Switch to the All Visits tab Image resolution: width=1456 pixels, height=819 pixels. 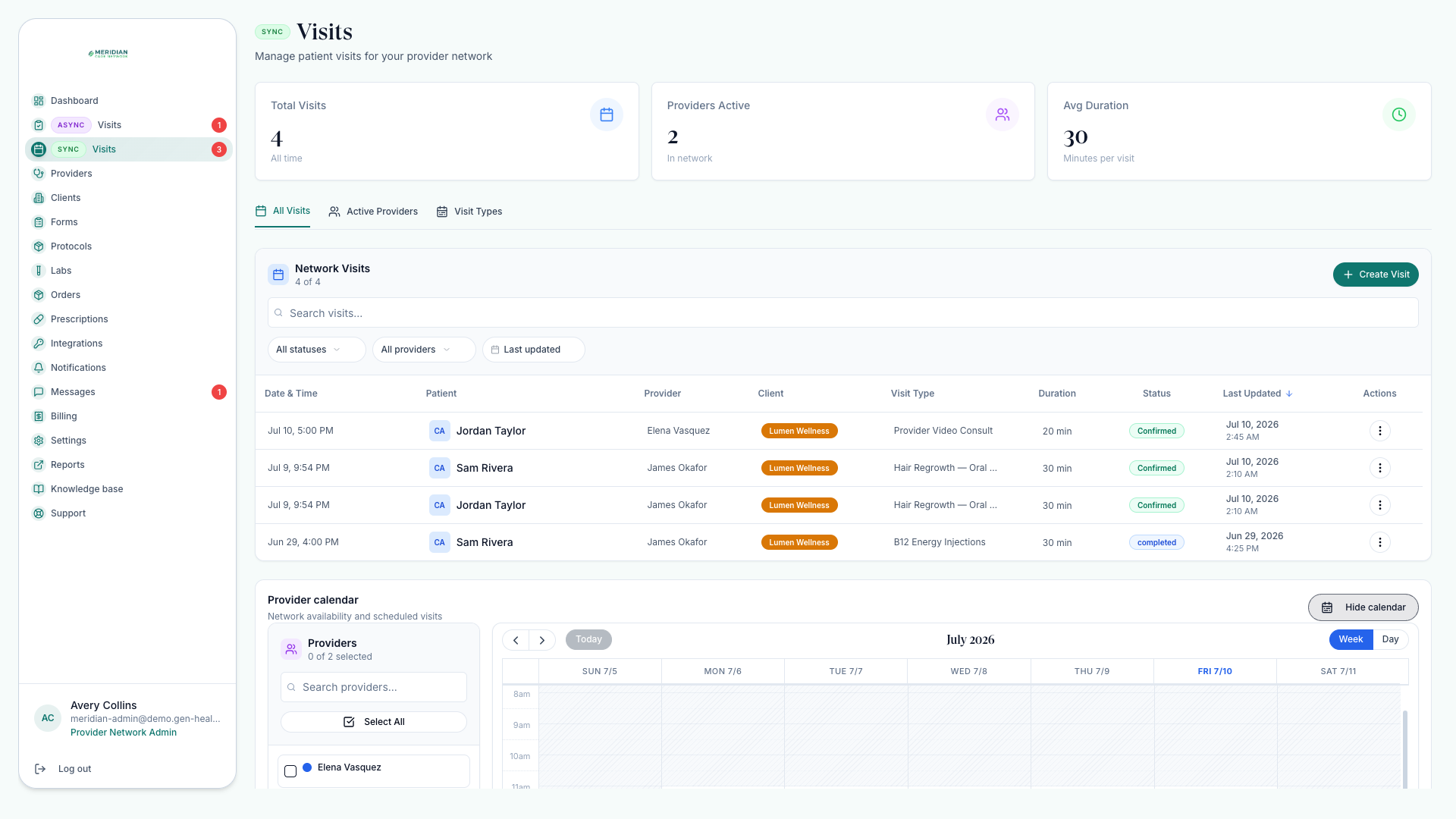pyautogui.click(x=283, y=211)
